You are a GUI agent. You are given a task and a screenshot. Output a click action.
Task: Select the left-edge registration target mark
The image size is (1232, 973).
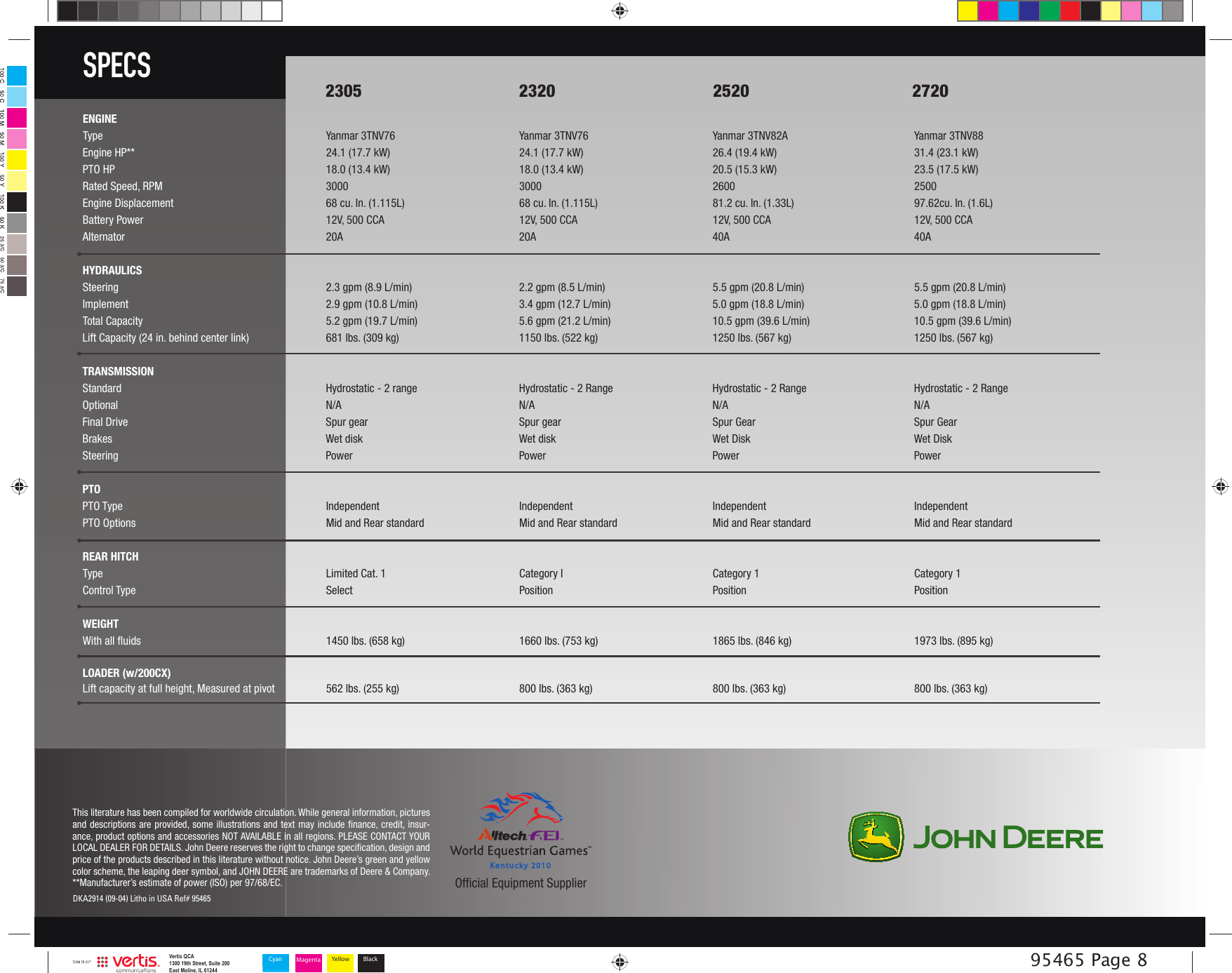pyautogui.click(x=18, y=486)
